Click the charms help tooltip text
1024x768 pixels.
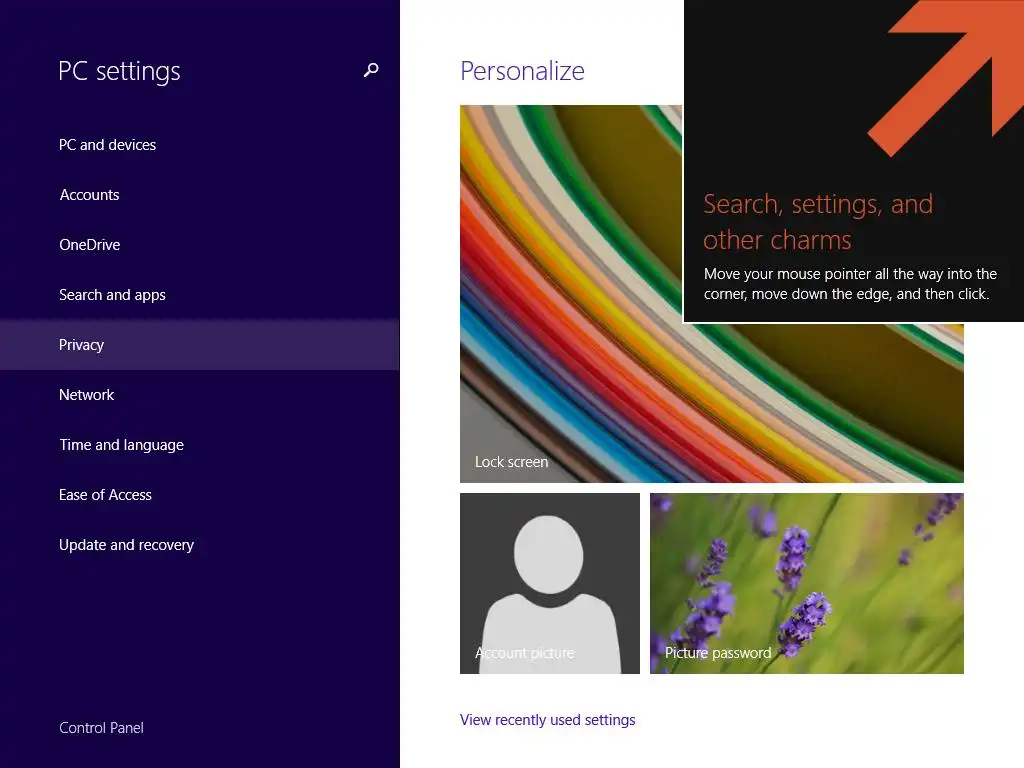click(850, 284)
